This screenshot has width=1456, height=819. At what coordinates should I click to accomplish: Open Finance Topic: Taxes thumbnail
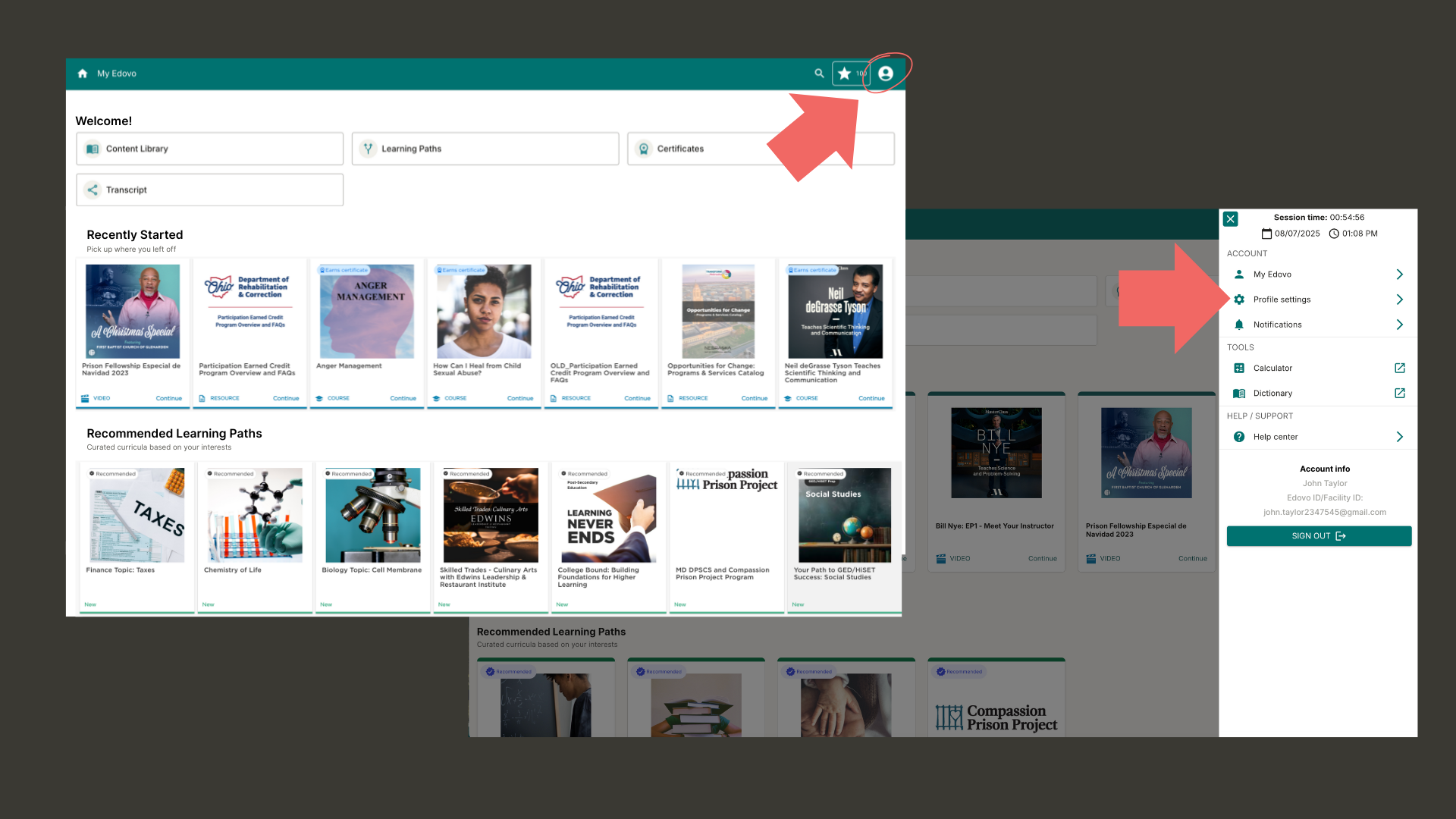[x=136, y=515]
